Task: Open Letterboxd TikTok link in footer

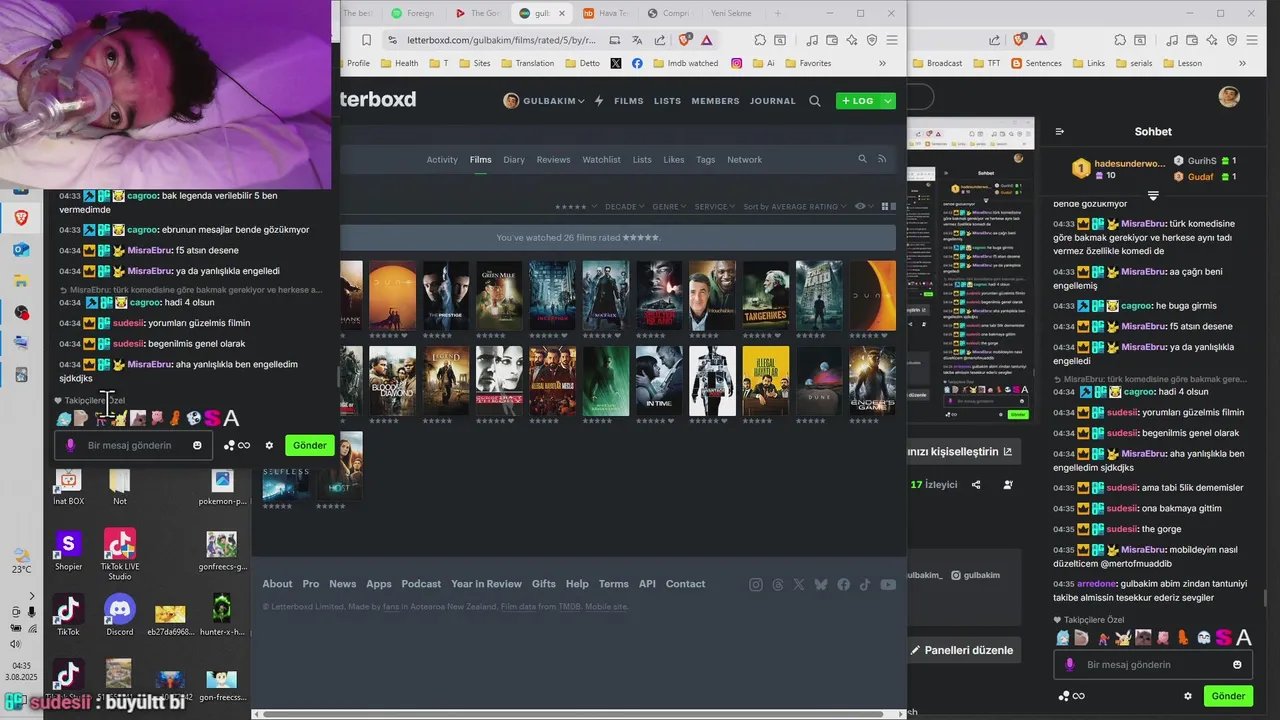Action: 865,585
